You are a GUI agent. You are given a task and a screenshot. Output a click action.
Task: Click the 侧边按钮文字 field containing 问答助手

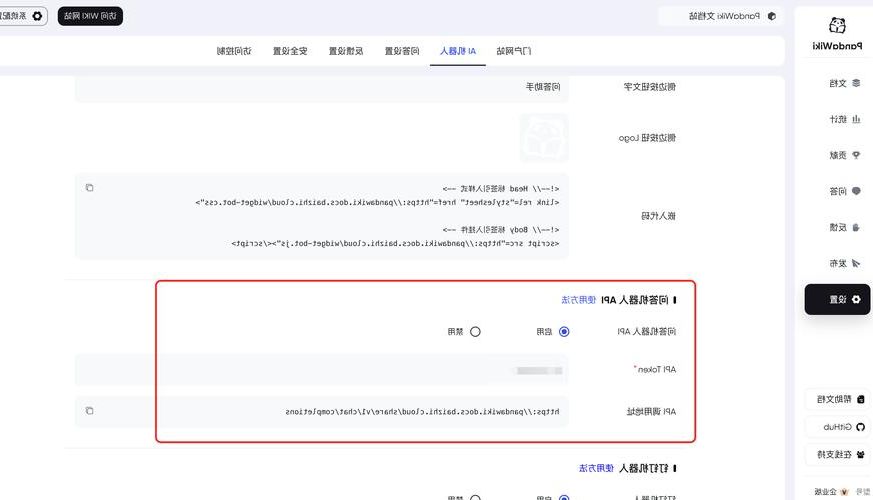322,87
